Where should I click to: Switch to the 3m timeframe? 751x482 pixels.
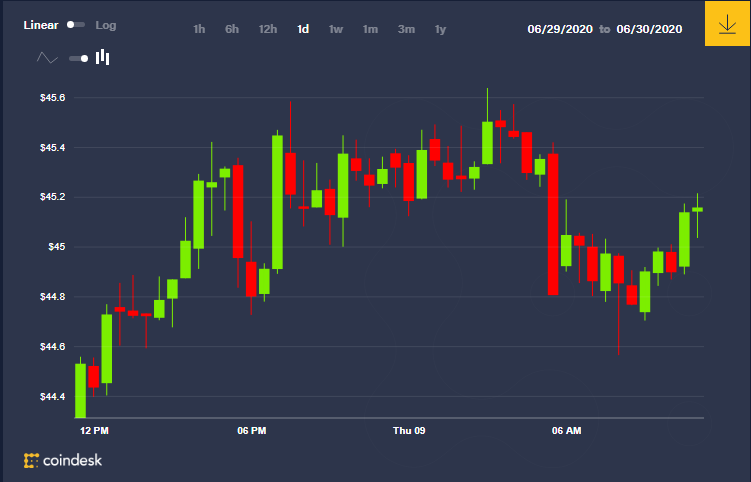406,29
